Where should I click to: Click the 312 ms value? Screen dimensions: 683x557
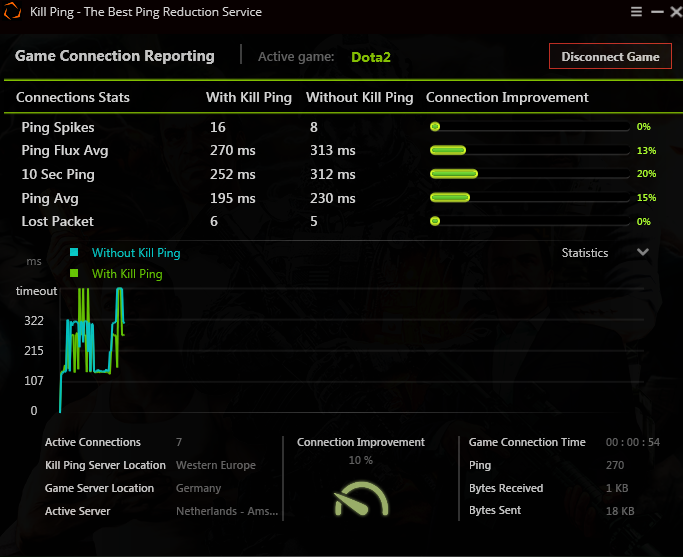(x=333, y=174)
